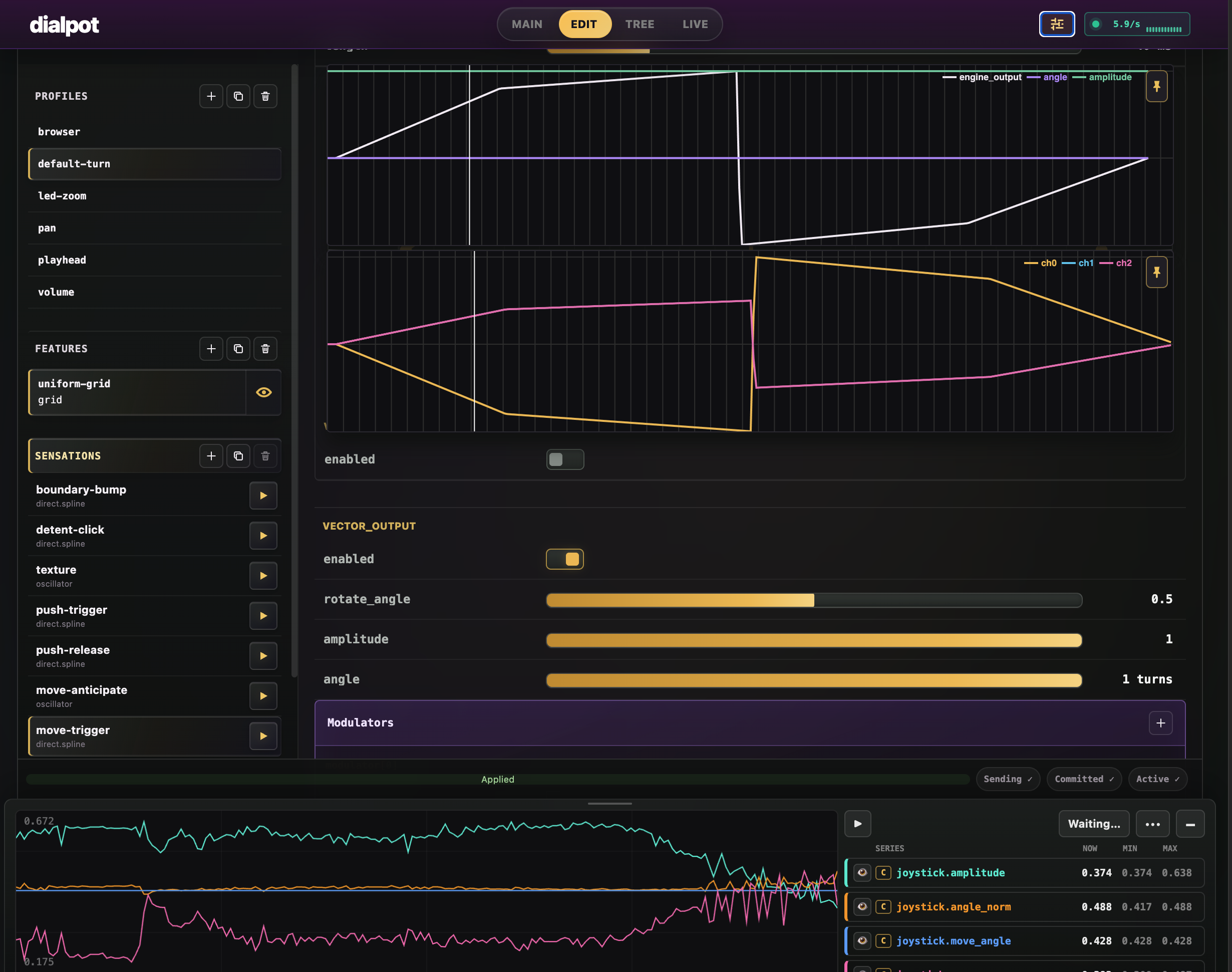This screenshot has width=1232, height=972.
Task: Play the move-anticipate sensation
Action: pos(263,696)
